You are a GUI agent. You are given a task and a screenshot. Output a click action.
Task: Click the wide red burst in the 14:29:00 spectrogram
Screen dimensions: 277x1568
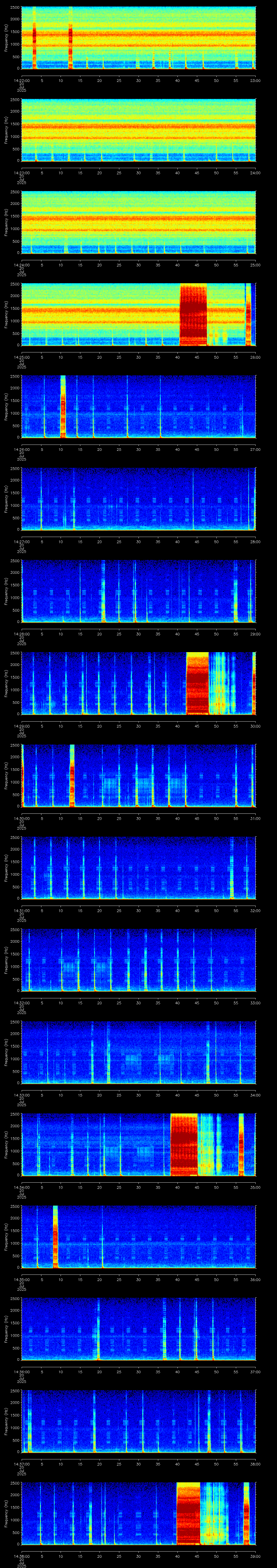[x=197, y=683]
